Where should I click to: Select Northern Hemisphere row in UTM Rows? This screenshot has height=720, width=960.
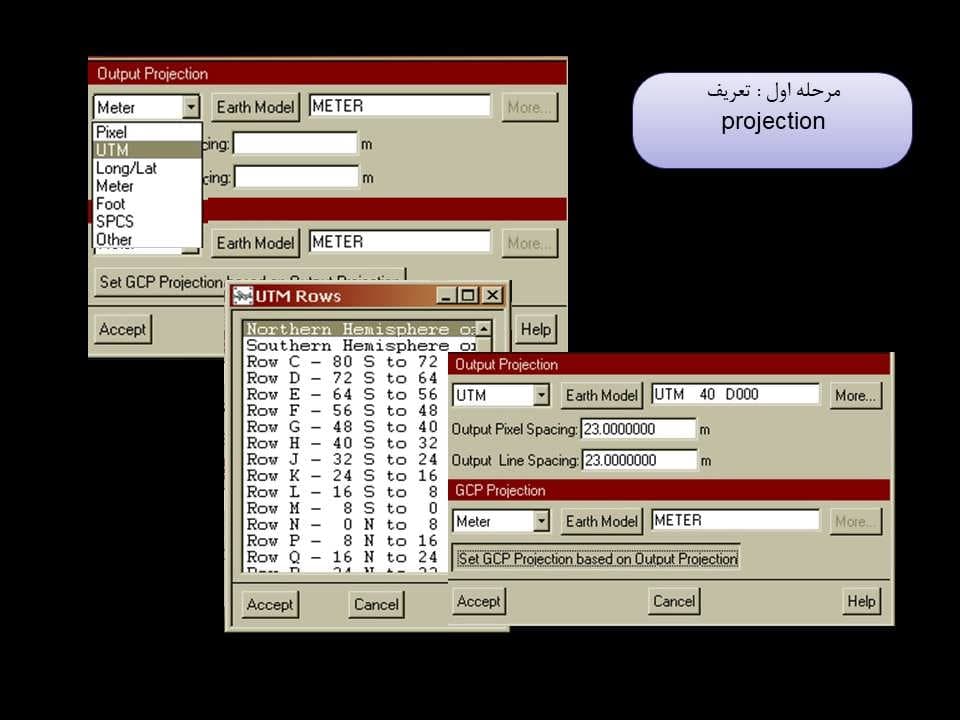tap(361, 329)
